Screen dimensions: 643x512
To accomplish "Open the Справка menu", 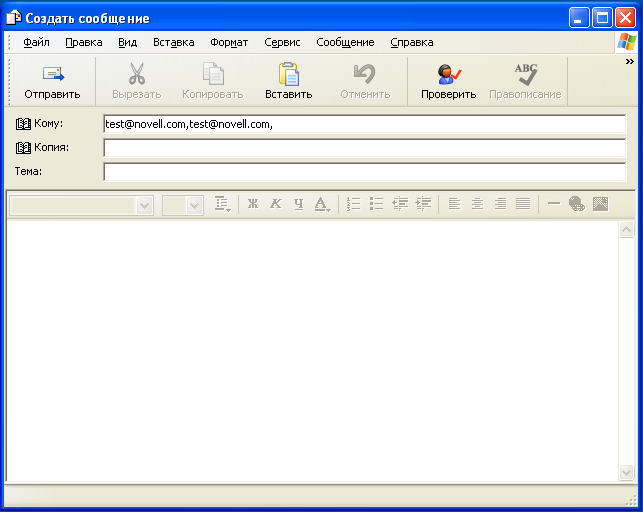I will pyautogui.click(x=412, y=42).
